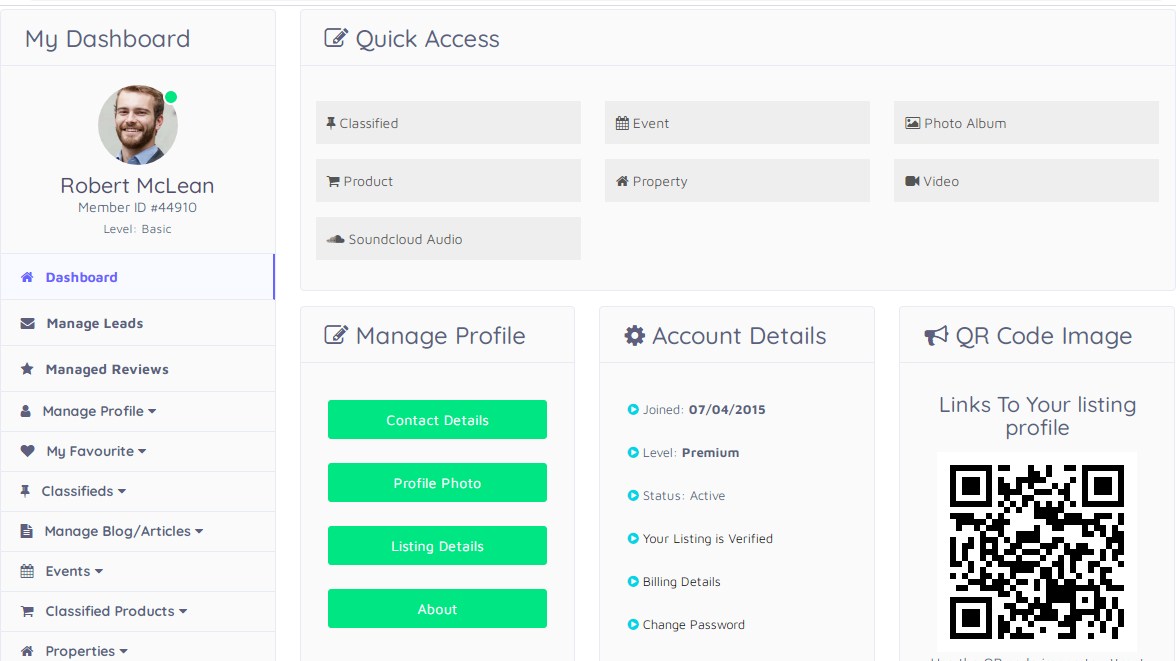Click the calendar icon on Event tile
This screenshot has width=1176, height=661.
pyautogui.click(x=622, y=123)
